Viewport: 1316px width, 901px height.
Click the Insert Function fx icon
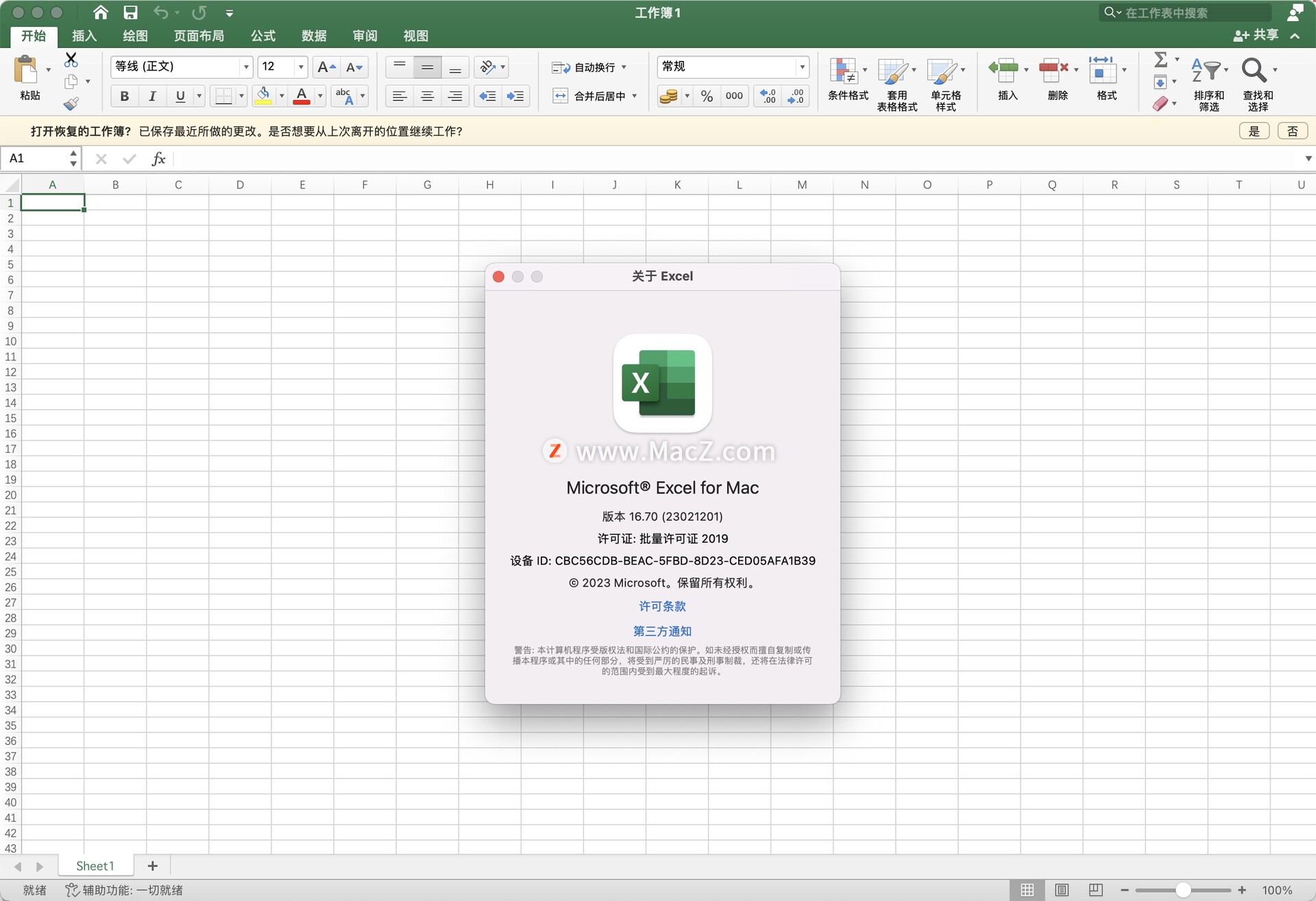158,159
